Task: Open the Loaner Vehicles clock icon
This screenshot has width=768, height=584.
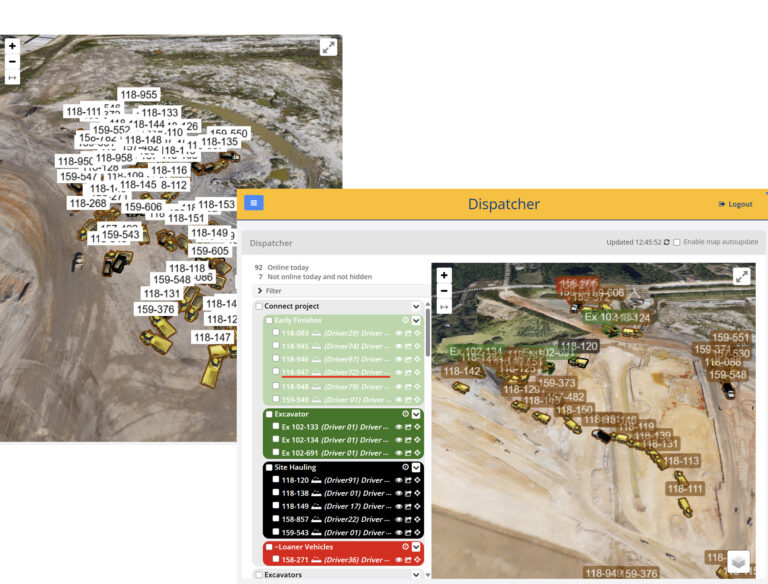Action: point(406,547)
